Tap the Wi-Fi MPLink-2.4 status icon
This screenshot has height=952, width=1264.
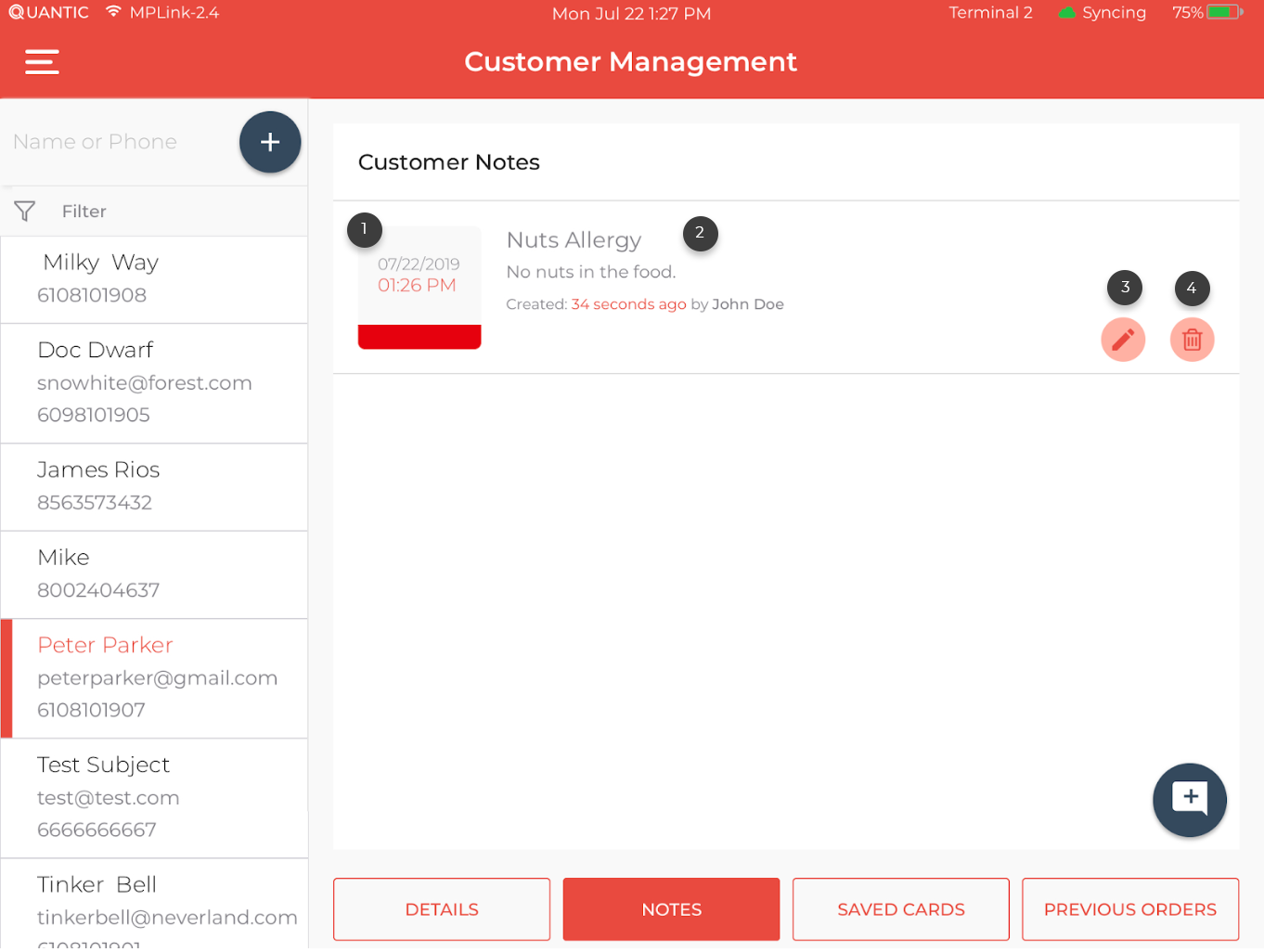click(113, 12)
